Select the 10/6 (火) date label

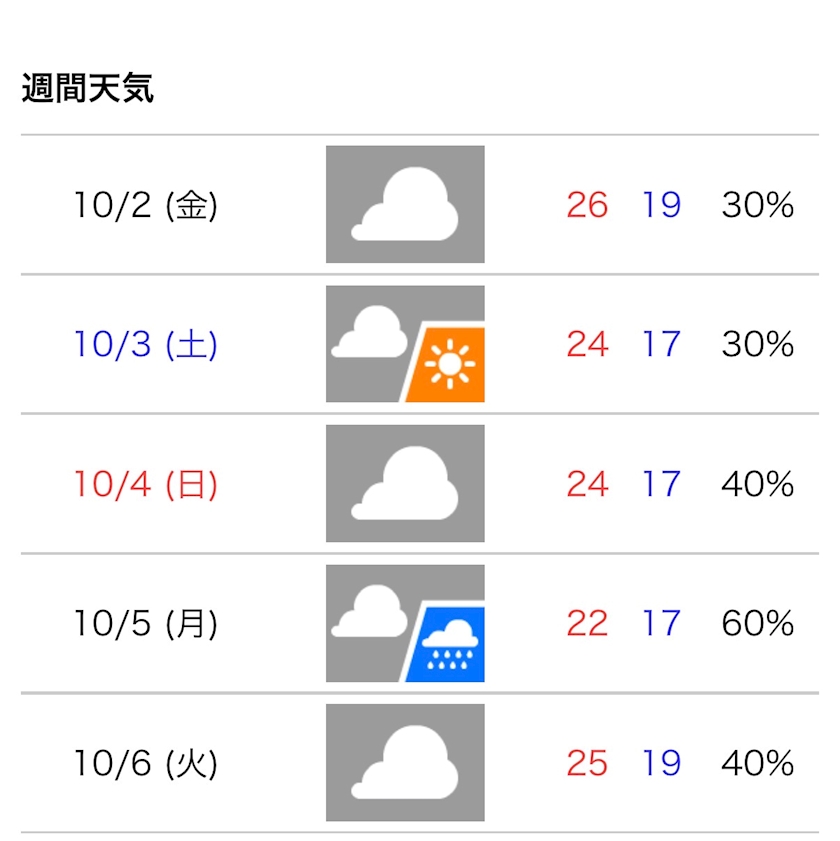click(x=146, y=763)
